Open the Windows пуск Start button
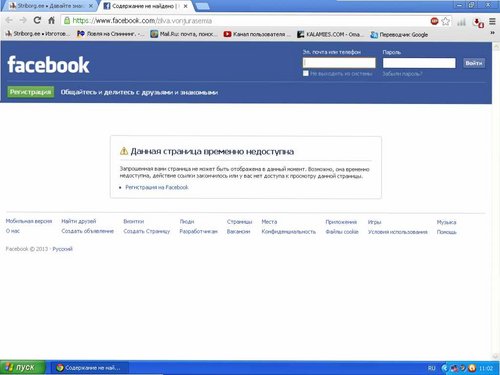The height and width of the screenshot is (375, 500). (22, 367)
